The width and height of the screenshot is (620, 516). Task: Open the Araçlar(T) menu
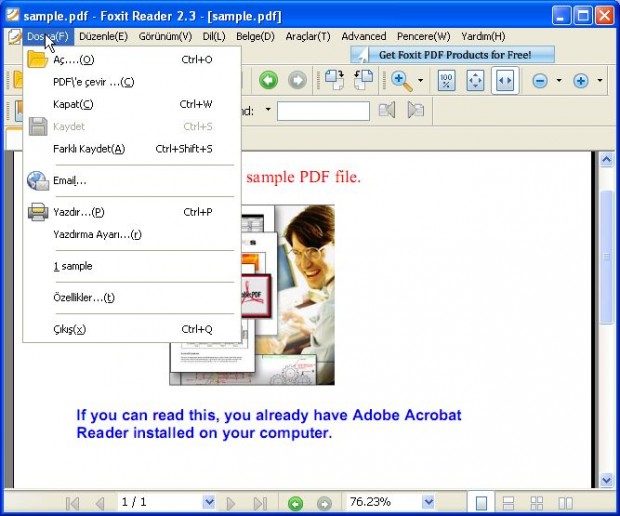pyautogui.click(x=308, y=36)
